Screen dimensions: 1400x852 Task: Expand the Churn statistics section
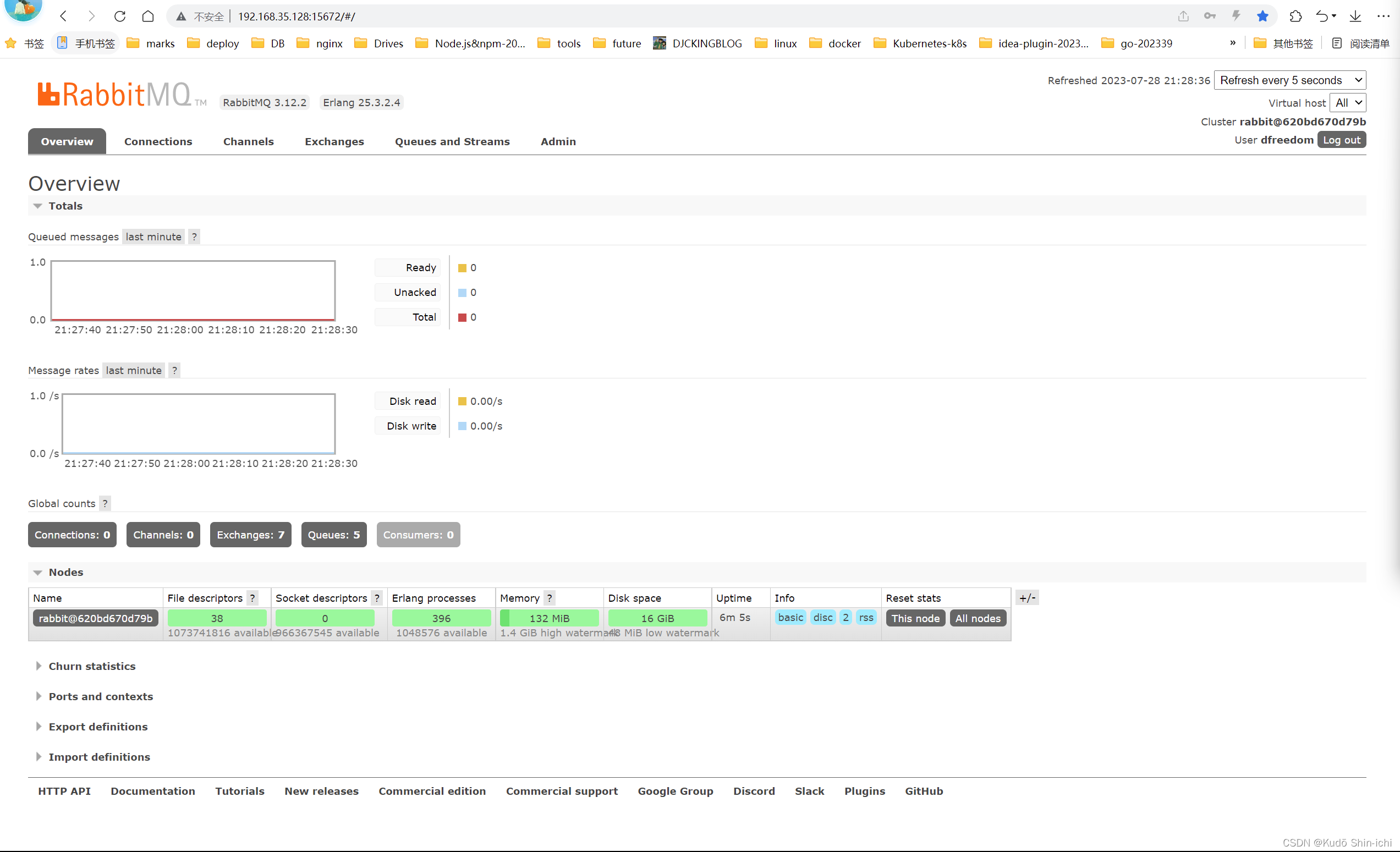91,666
